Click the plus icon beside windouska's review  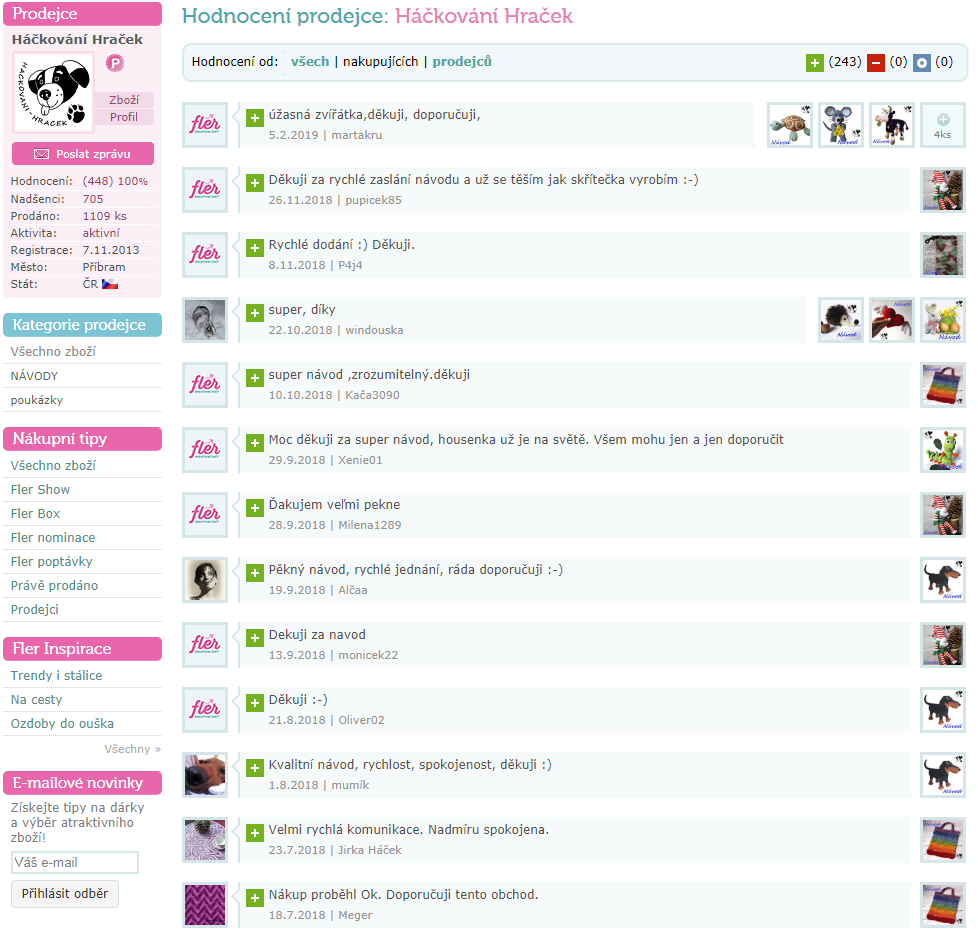click(255, 313)
